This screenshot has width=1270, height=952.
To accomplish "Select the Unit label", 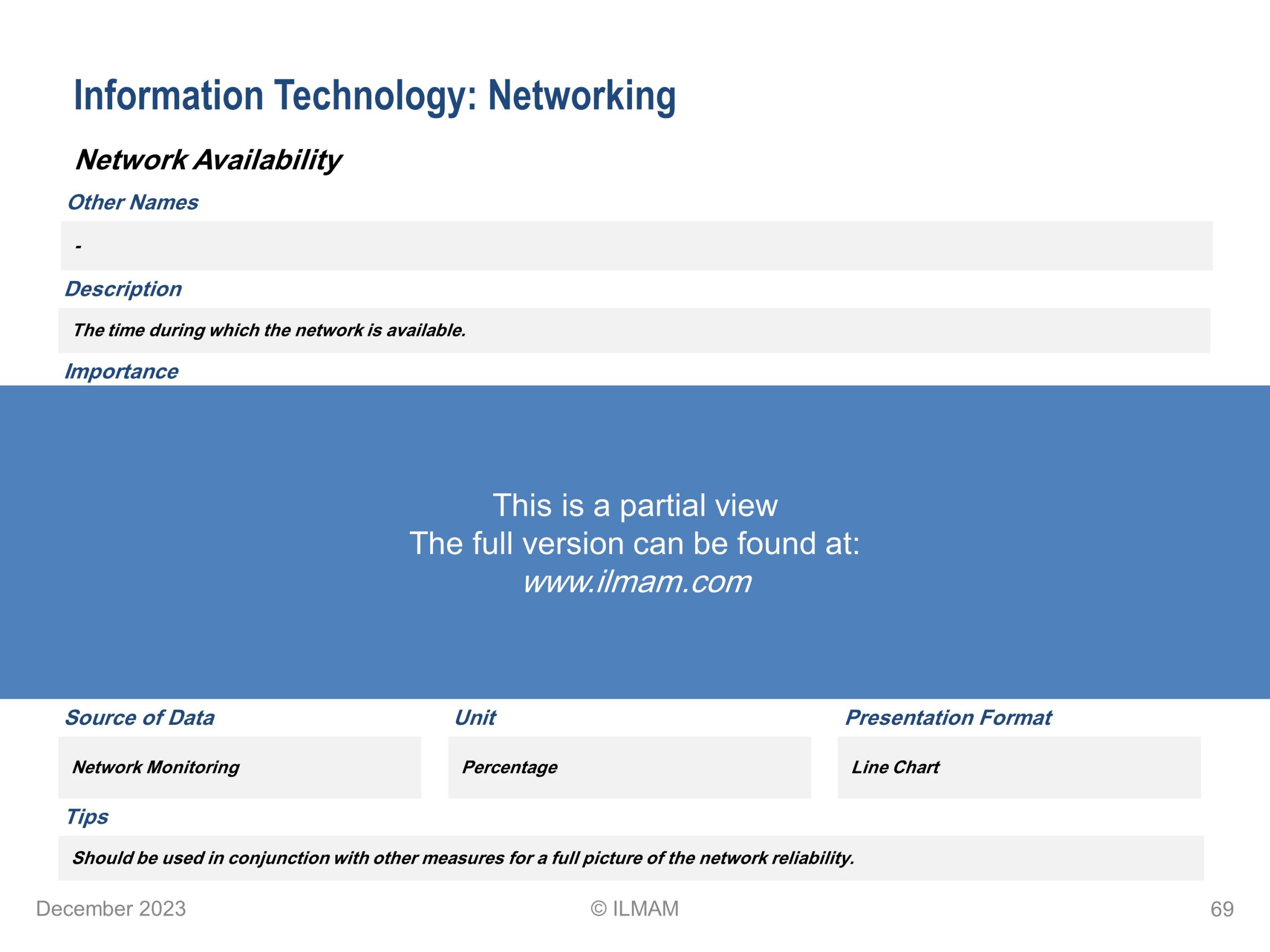I will coord(475,718).
